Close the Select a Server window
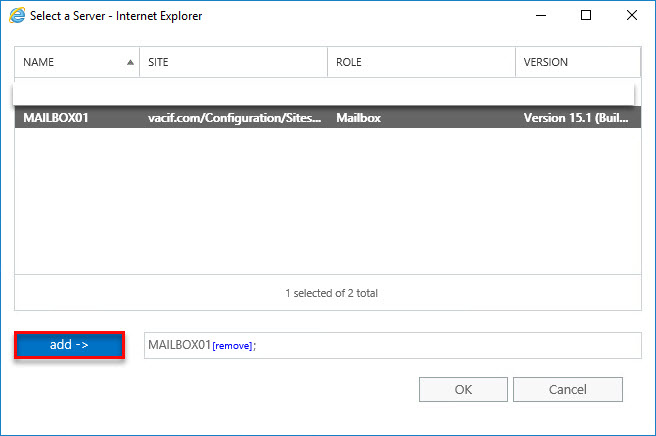 coord(632,15)
